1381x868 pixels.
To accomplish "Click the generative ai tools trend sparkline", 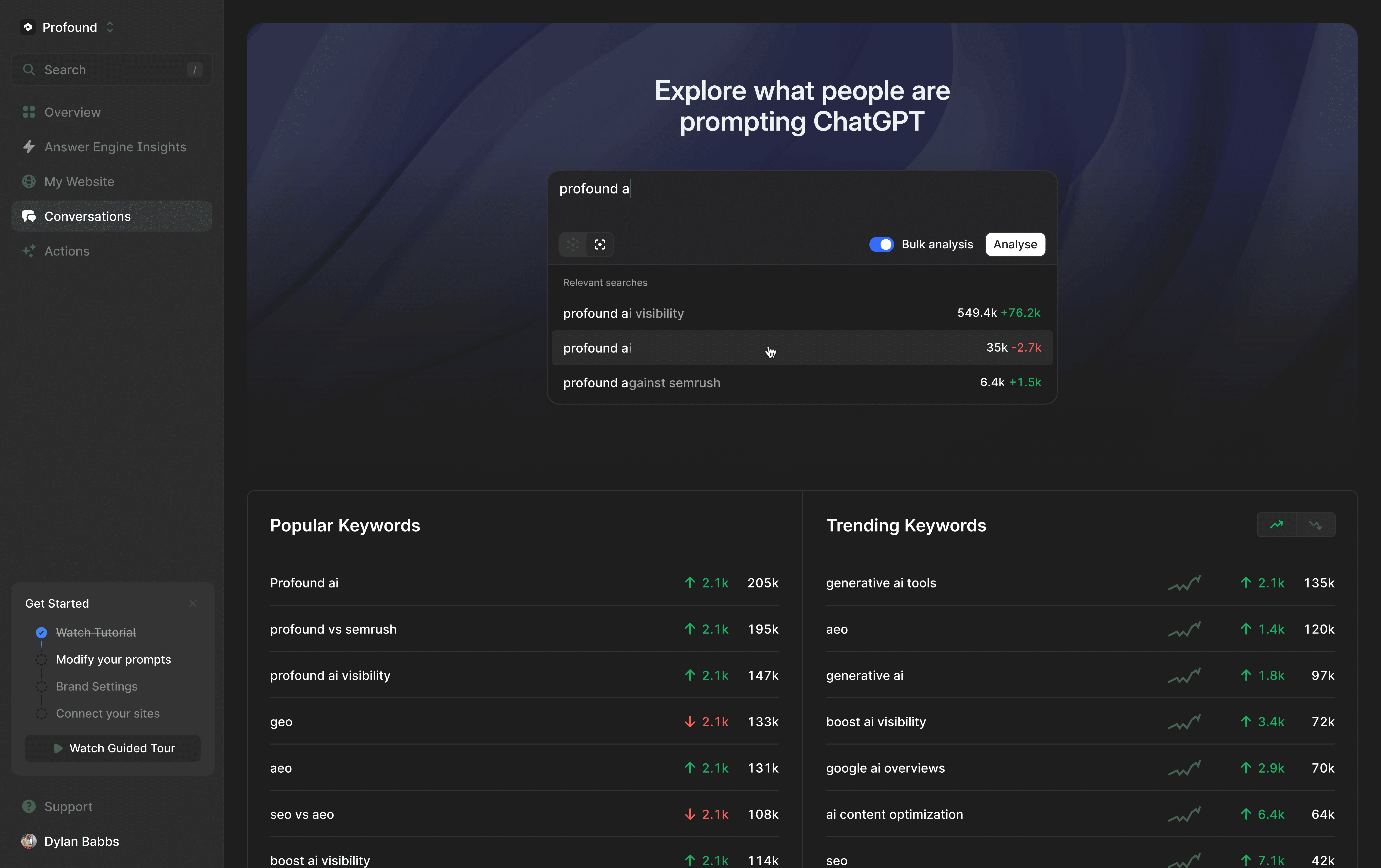I will point(1184,583).
